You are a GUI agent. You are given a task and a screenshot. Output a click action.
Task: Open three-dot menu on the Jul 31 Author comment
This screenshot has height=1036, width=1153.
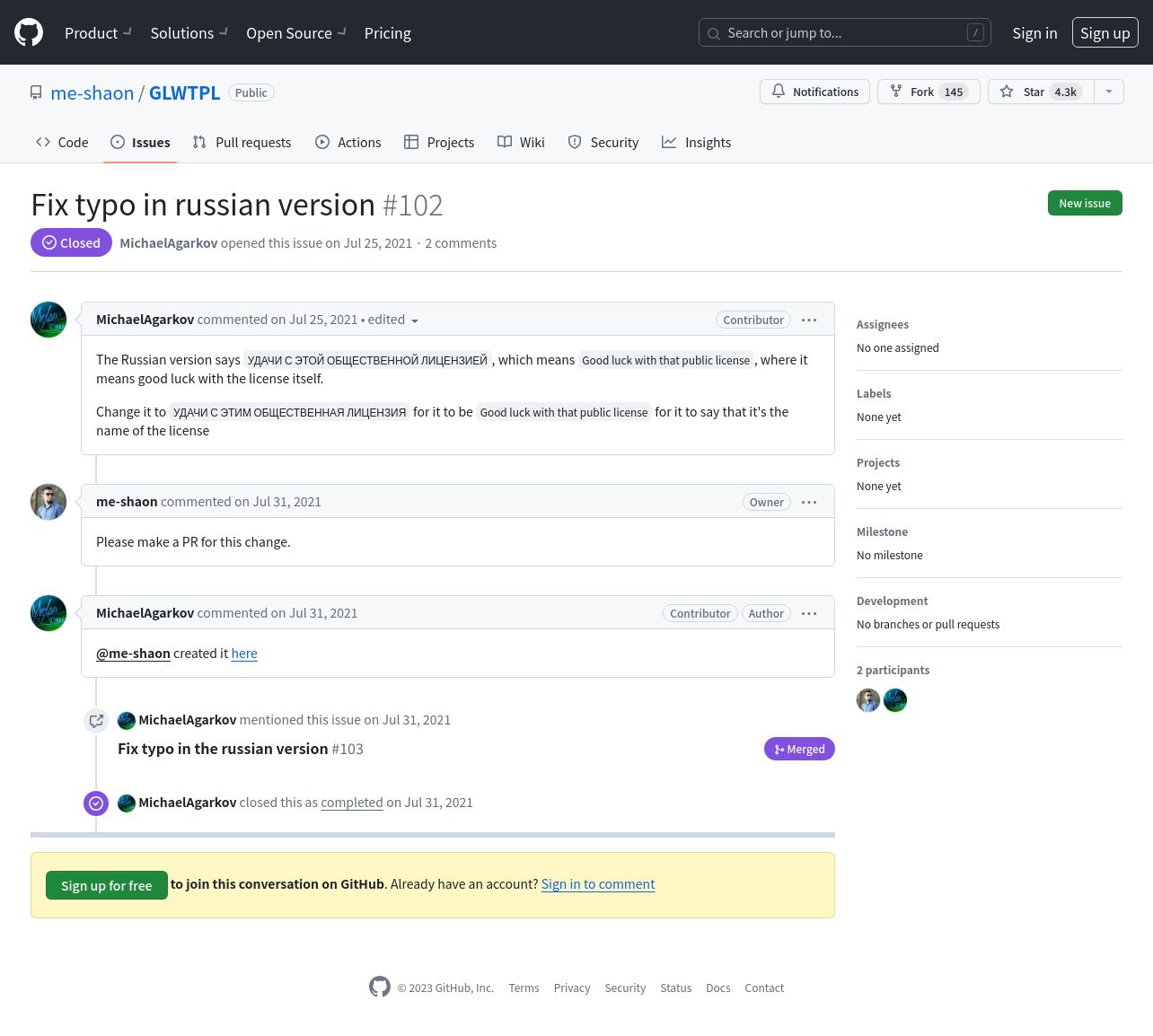click(809, 613)
